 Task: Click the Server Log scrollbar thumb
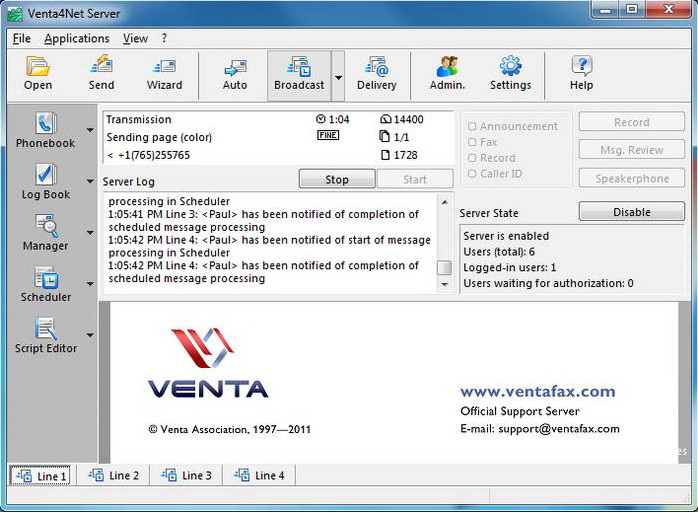[x=445, y=267]
